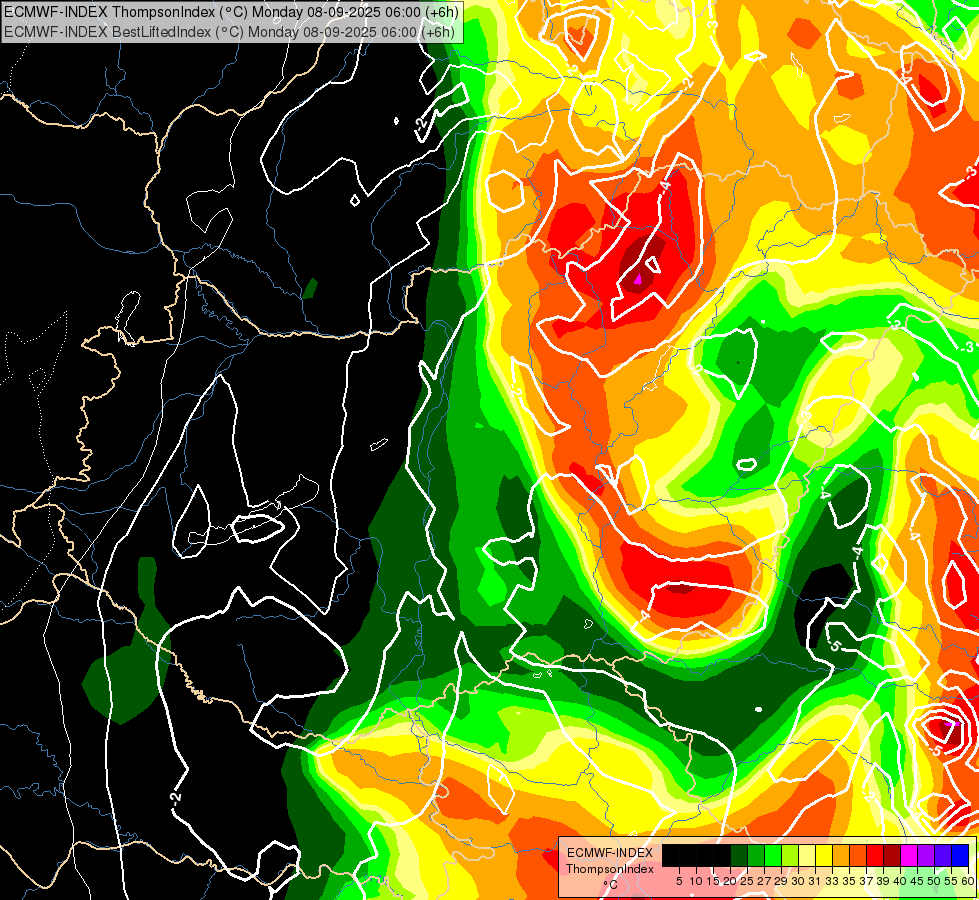Screen dimensions: 979x900
Task: Click legend tick value 10
Action: (x=696, y=881)
